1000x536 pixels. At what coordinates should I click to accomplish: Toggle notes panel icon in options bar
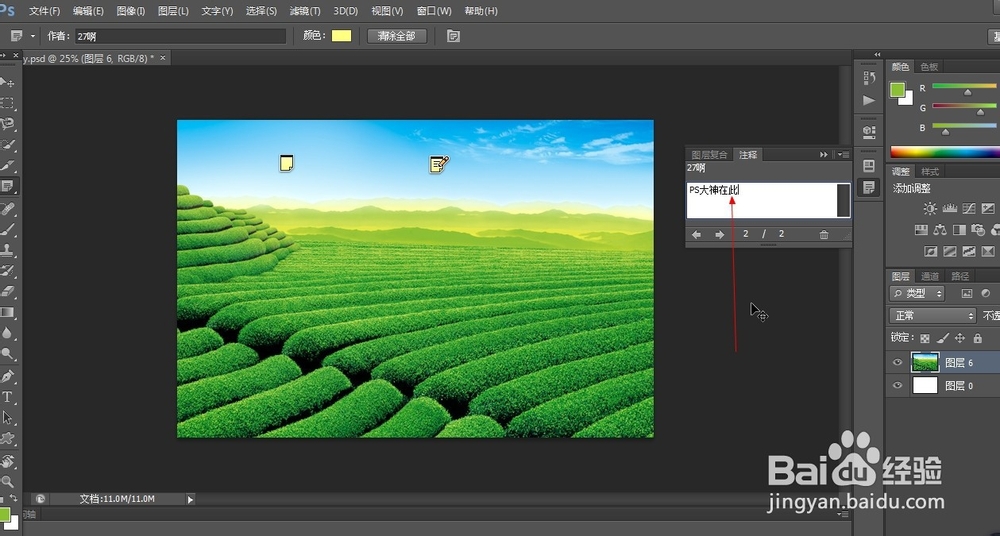click(453, 36)
